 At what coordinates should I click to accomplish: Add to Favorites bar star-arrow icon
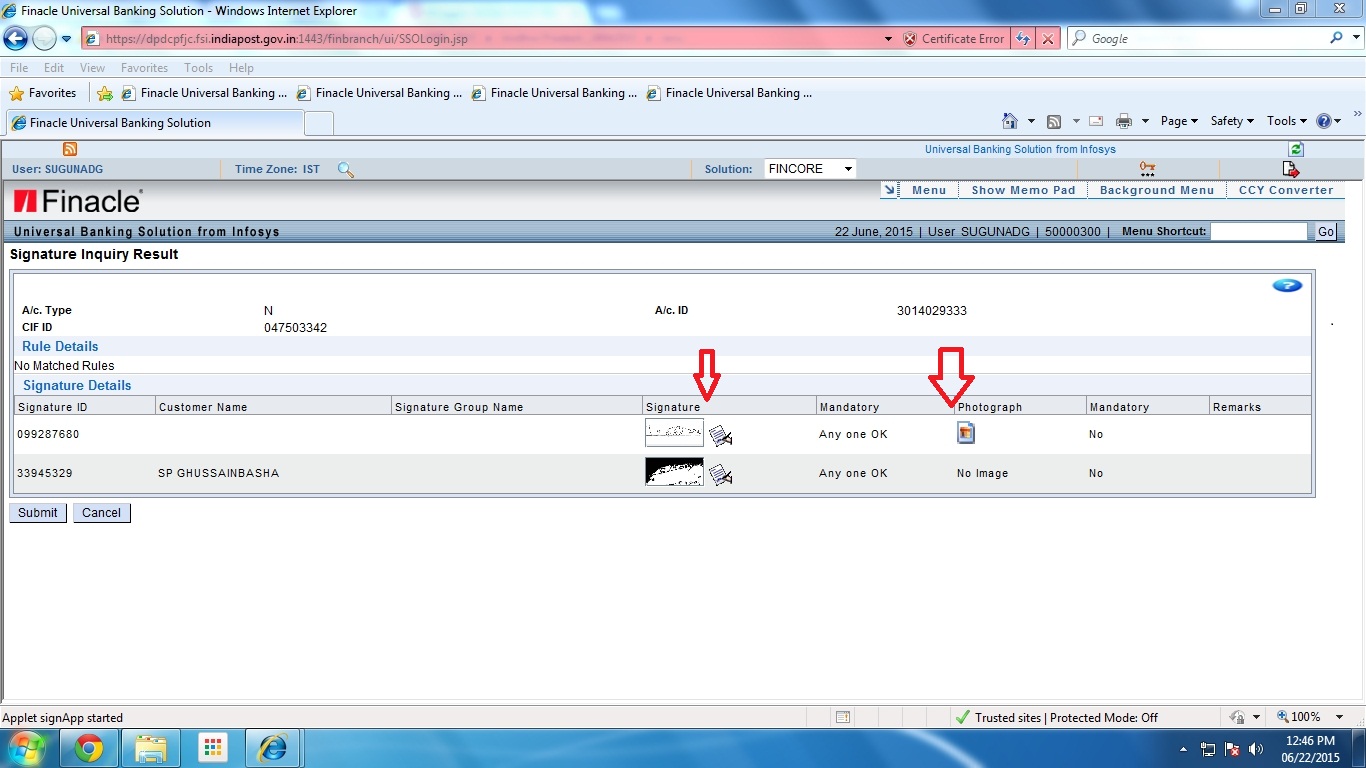pos(105,93)
